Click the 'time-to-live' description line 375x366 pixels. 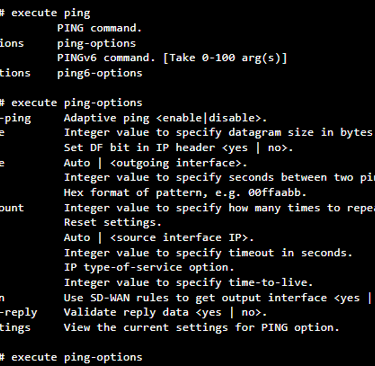point(188,283)
